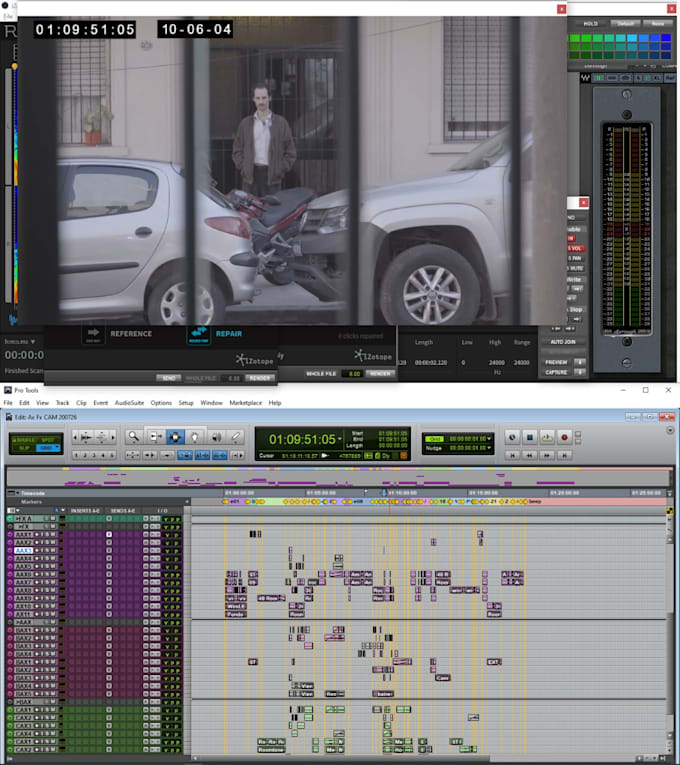
Task: Select Spot edit mode
Action: point(48,440)
